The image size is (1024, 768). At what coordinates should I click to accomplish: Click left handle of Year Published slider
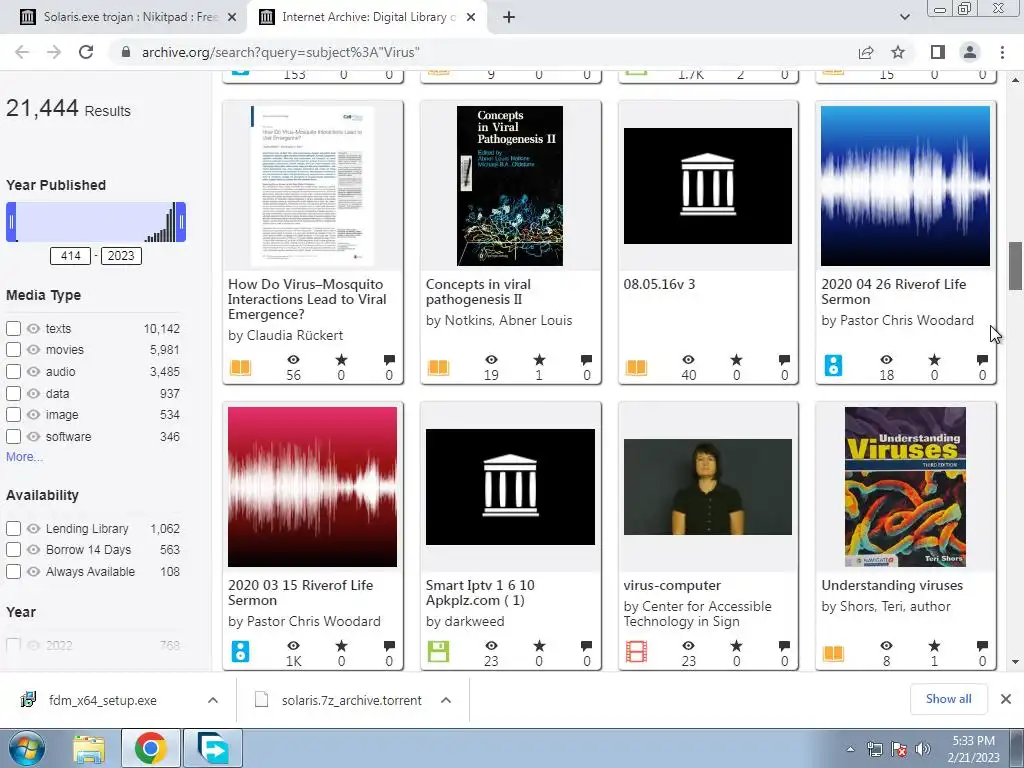click(x=11, y=222)
